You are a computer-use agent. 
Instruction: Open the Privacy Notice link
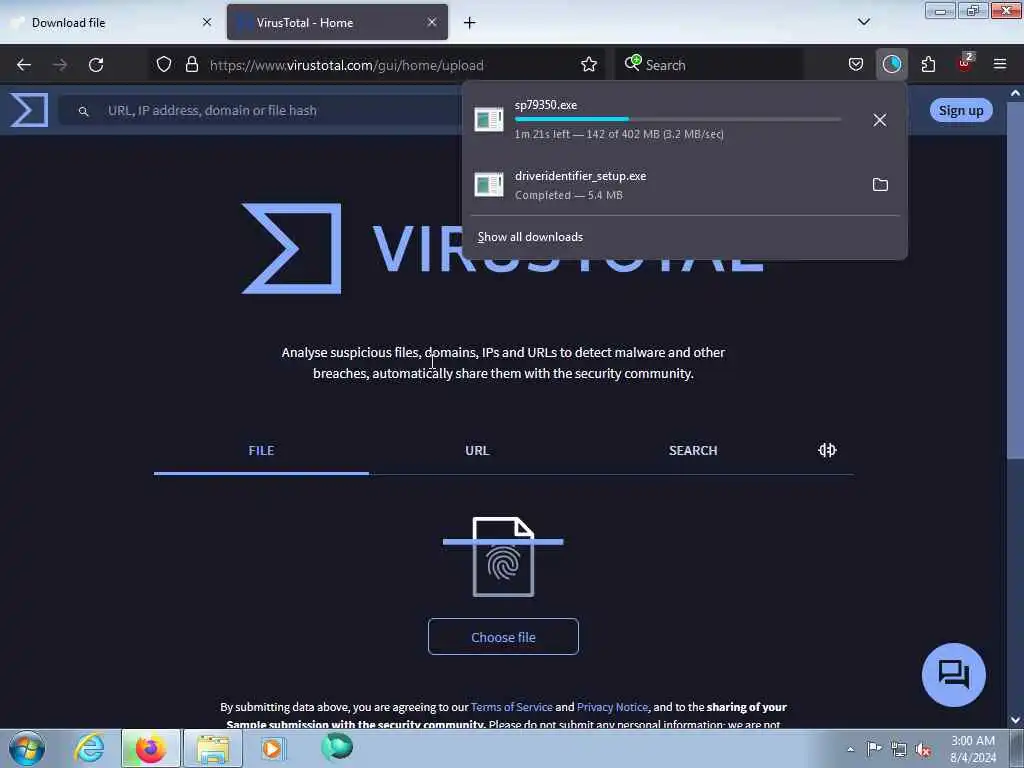point(612,707)
